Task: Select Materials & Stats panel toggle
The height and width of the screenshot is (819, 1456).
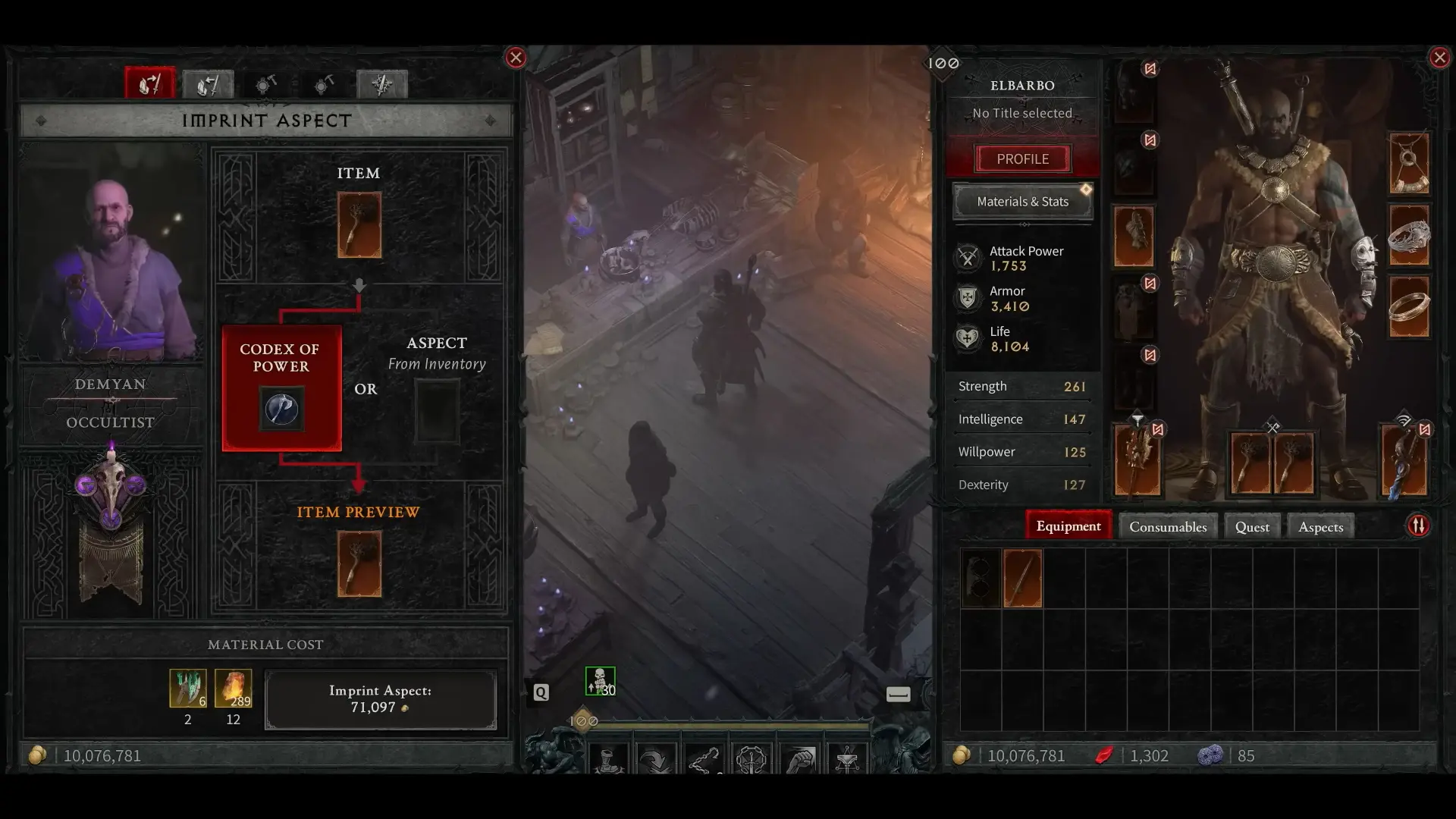Action: point(1022,201)
